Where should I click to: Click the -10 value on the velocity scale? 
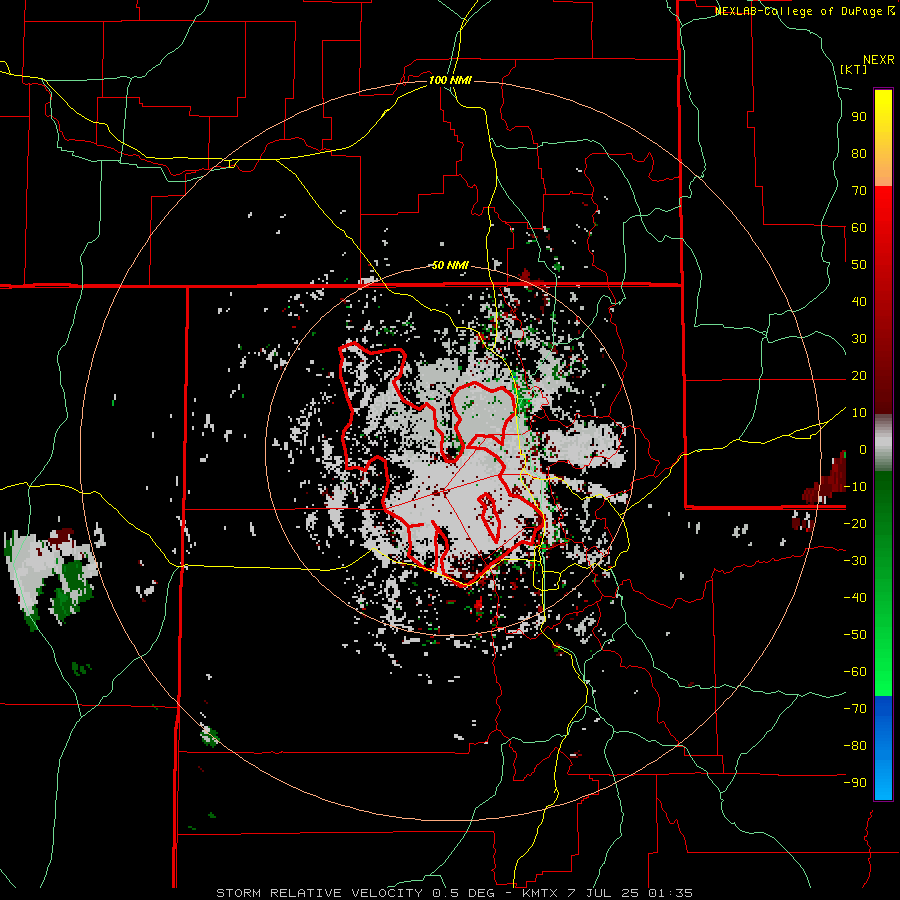click(x=855, y=487)
